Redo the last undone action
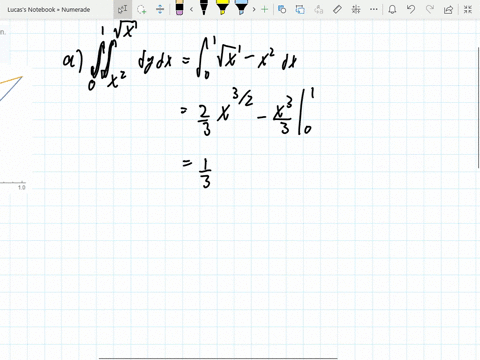 click(430, 9)
